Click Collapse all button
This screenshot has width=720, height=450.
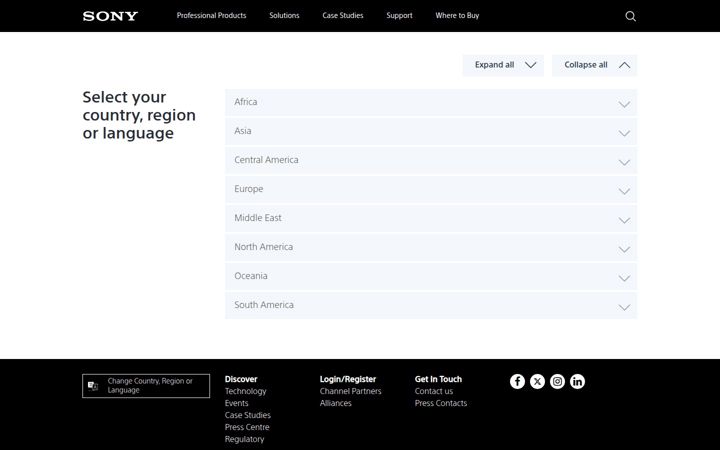tap(594, 65)
